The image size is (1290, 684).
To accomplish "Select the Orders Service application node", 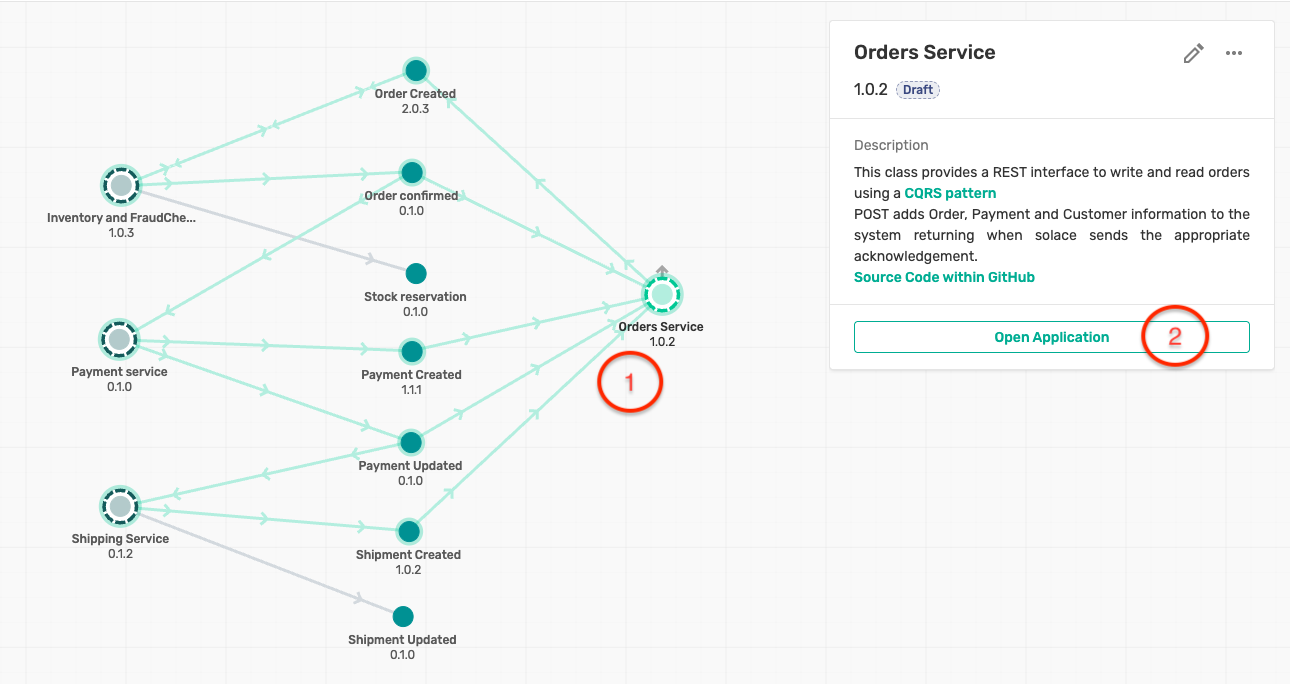I will pos(661,294).
